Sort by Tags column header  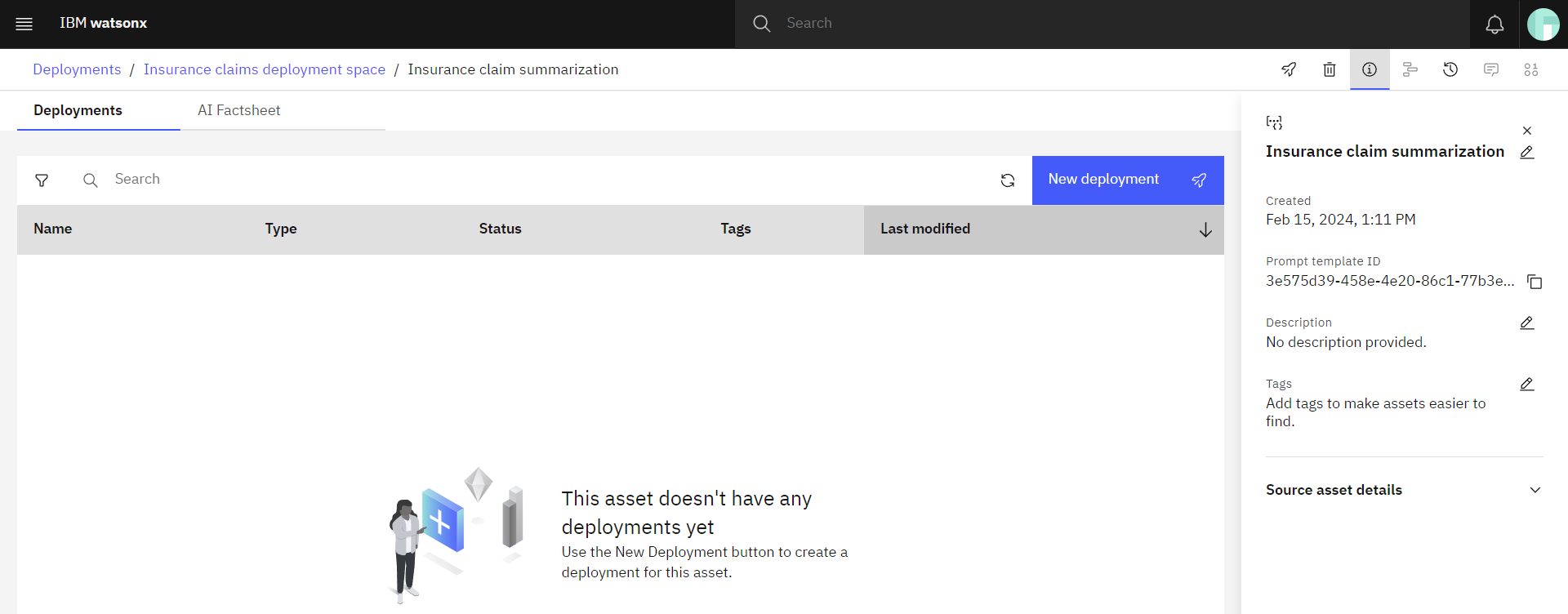coord(735,229)
